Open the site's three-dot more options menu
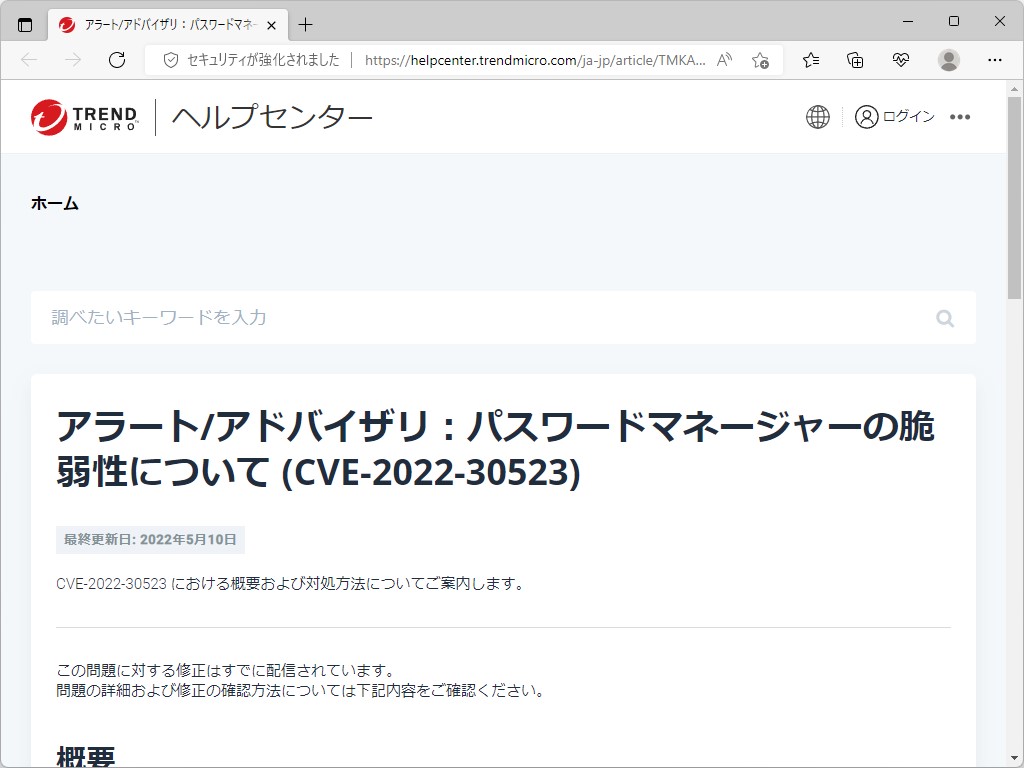 960,117
